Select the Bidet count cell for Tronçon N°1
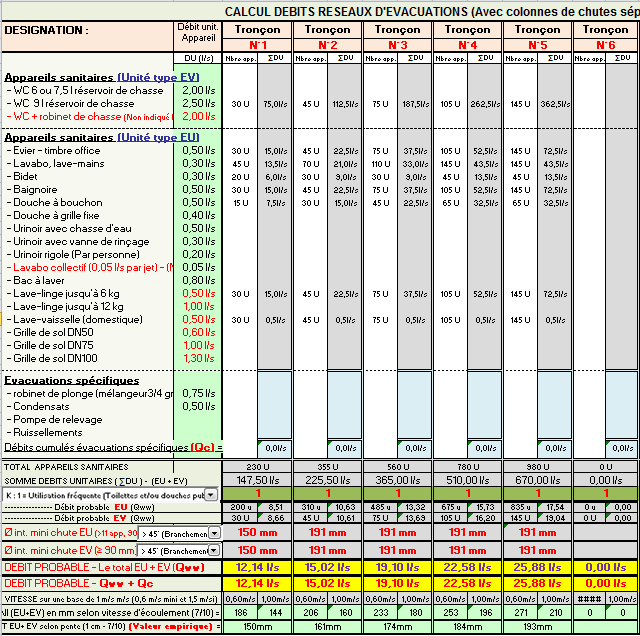 [x=240, y=176]
